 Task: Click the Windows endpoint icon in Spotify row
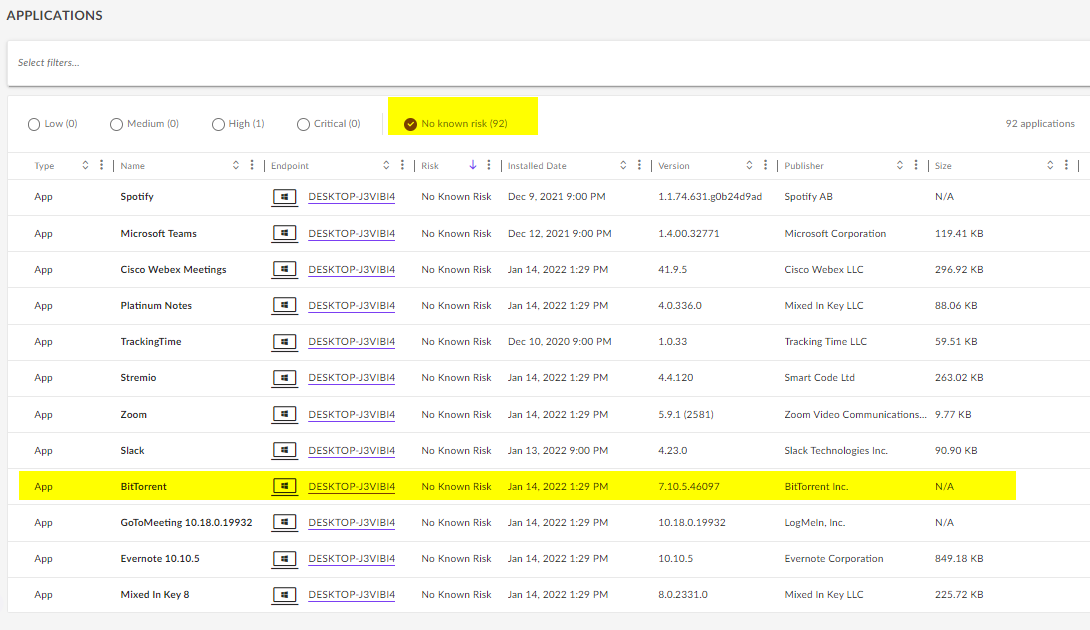point(284,197)
